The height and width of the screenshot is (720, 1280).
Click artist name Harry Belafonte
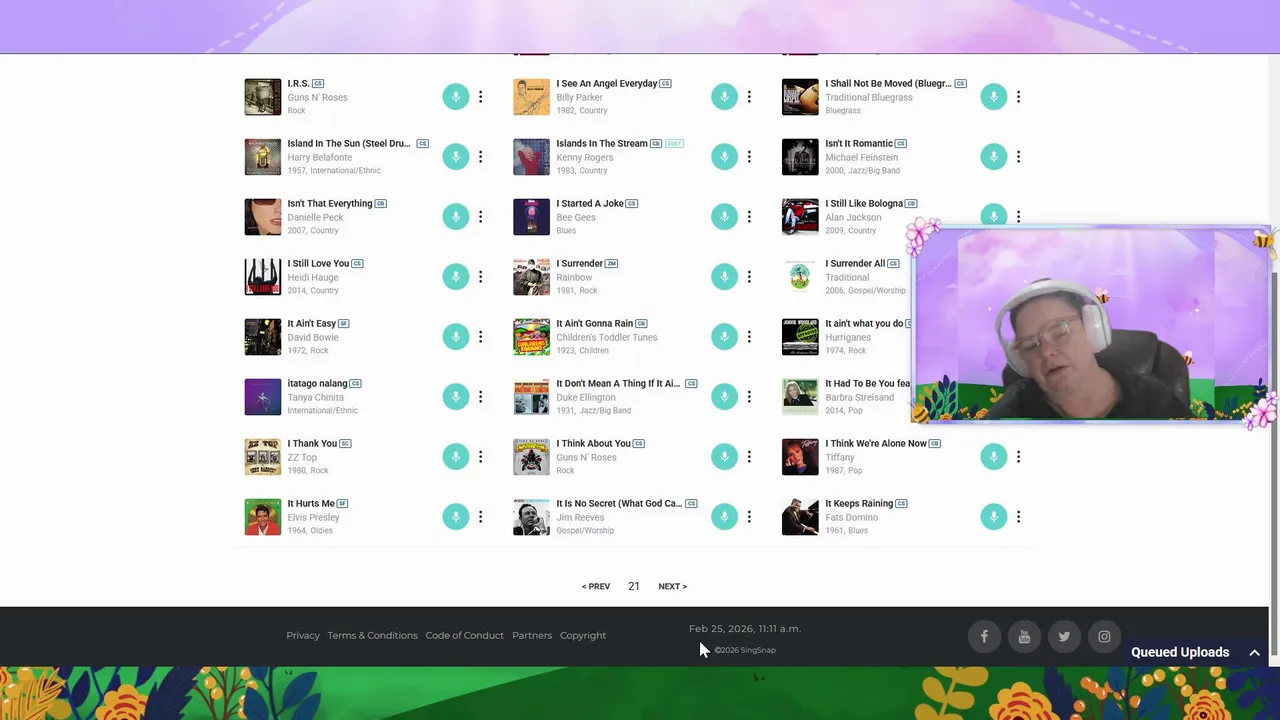[x=320, y=157]
